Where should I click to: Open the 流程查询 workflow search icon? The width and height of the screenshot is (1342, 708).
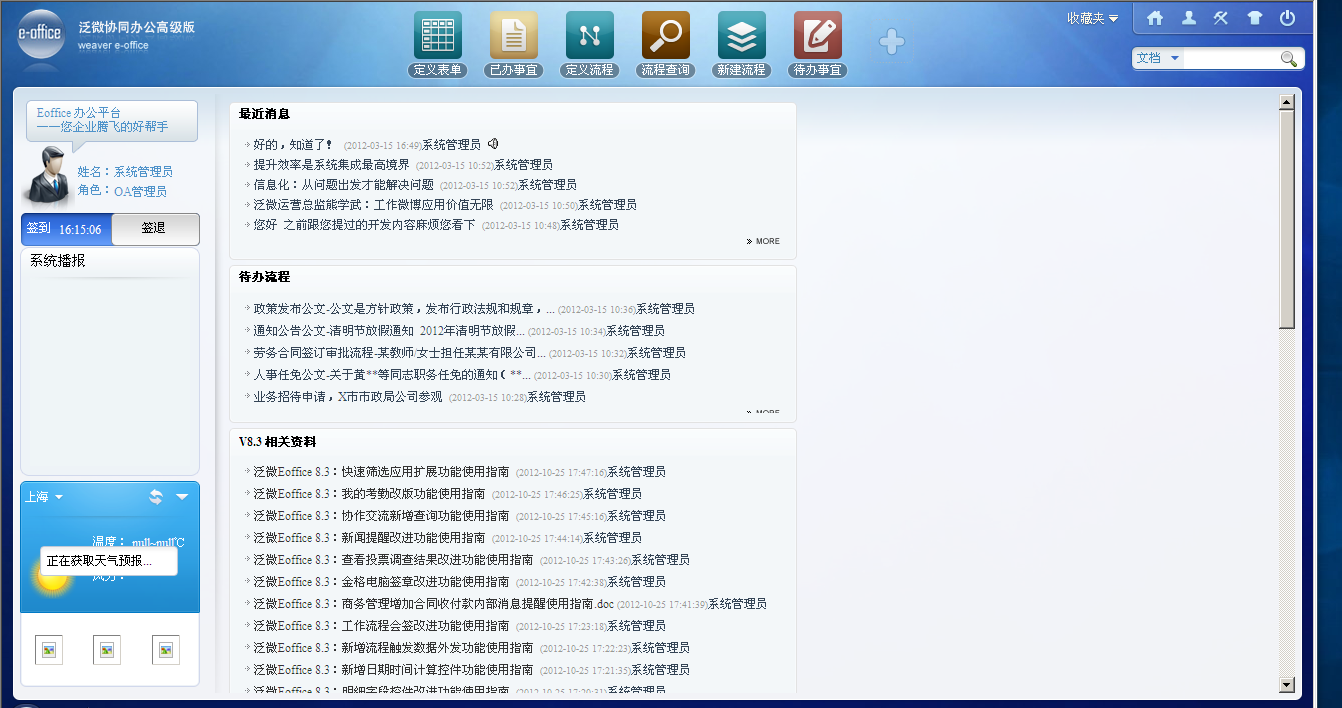(x=666, y=35)
